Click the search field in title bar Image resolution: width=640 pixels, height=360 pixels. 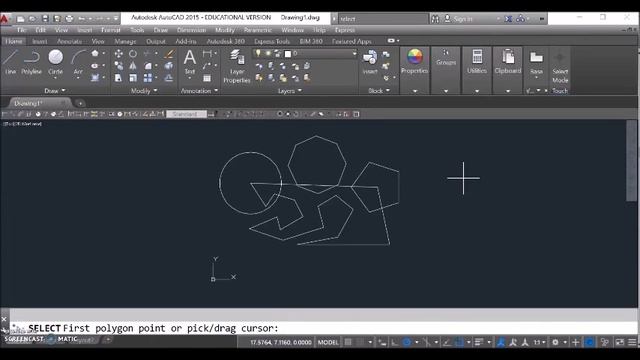384,19
